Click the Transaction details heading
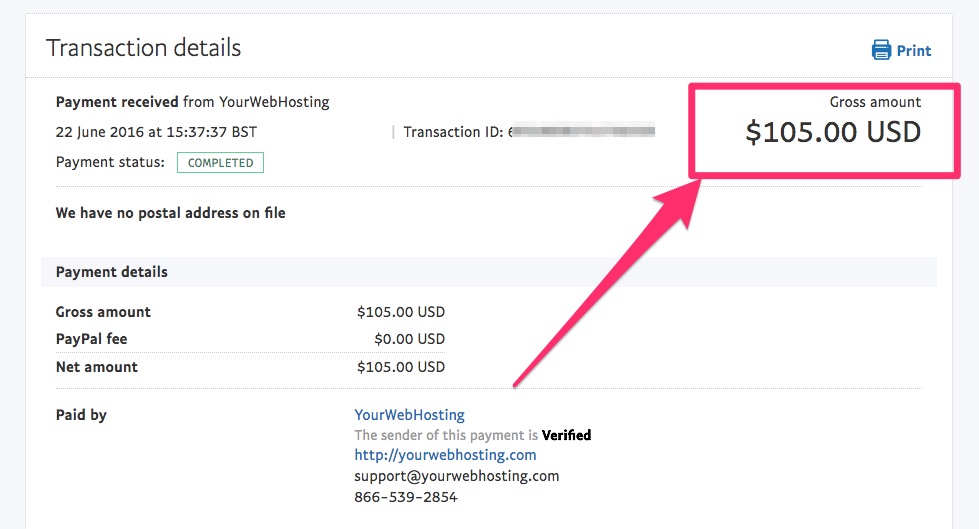 pyautogui.click(x=144, y=48)
